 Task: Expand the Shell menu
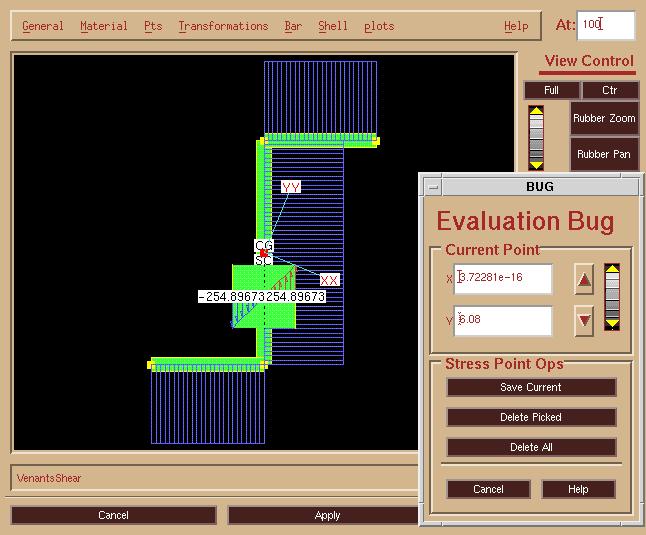(334, 26)
